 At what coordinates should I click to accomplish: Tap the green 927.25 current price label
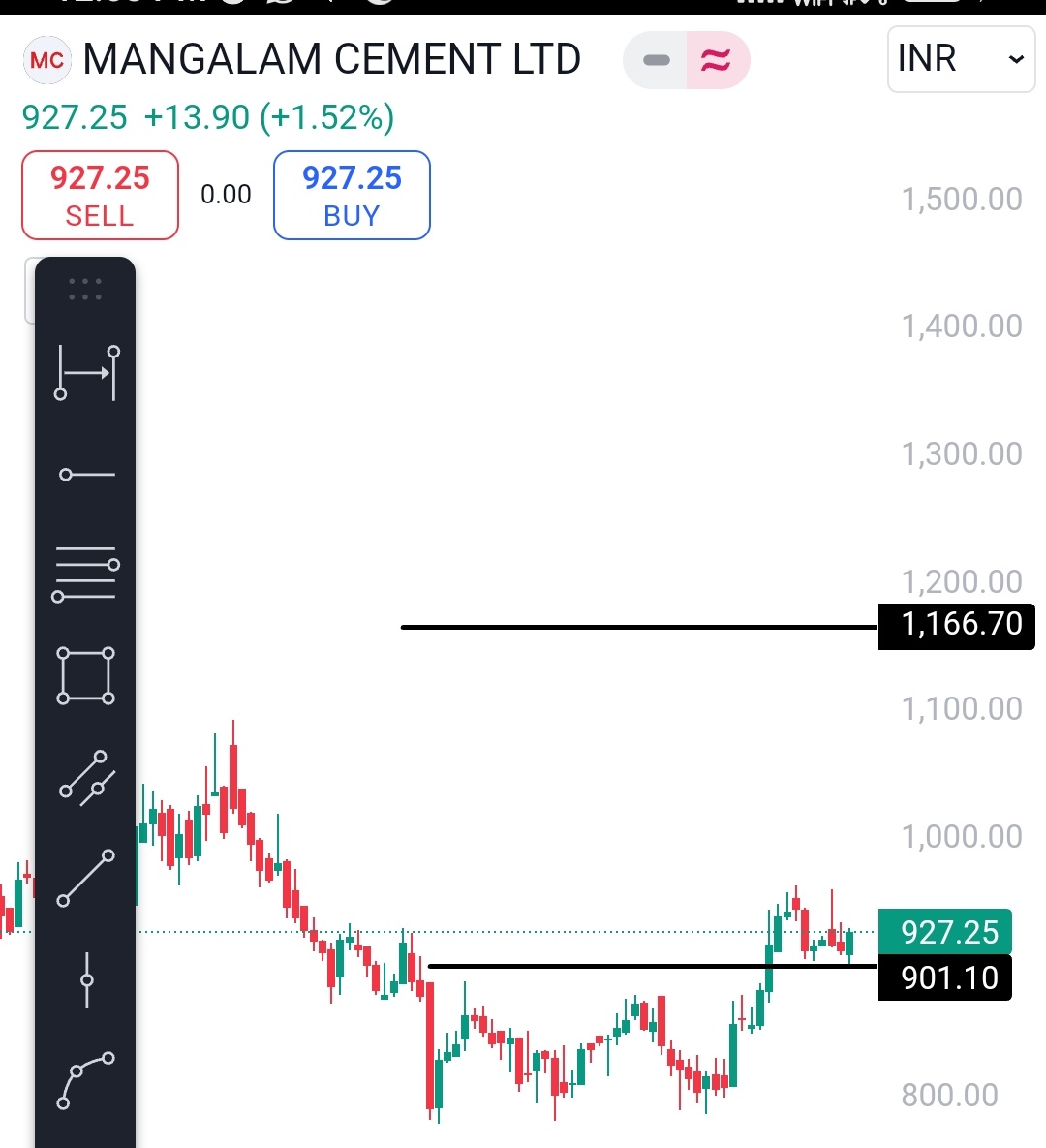tap(945, 932)
